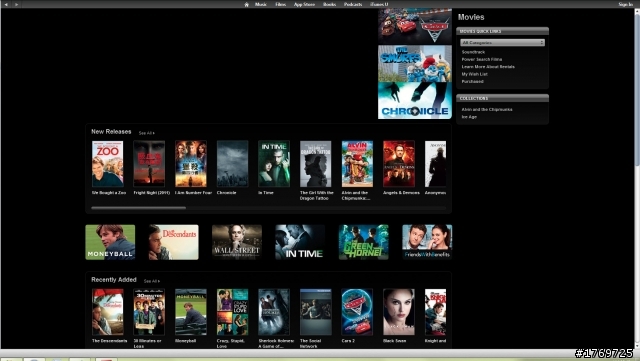Open the Chronicle featured banner
The height and width of the screenshot is (361, 640).
pyautogui.click(x=415, y=100)
